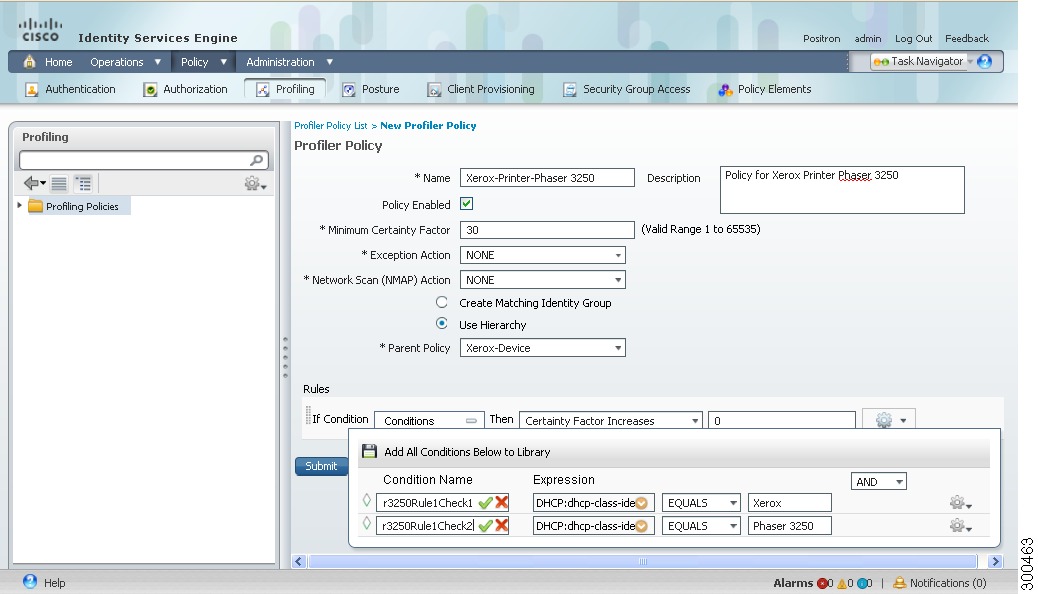Click the red X beside r3250Rule1Check2

[x=502, y=525]
